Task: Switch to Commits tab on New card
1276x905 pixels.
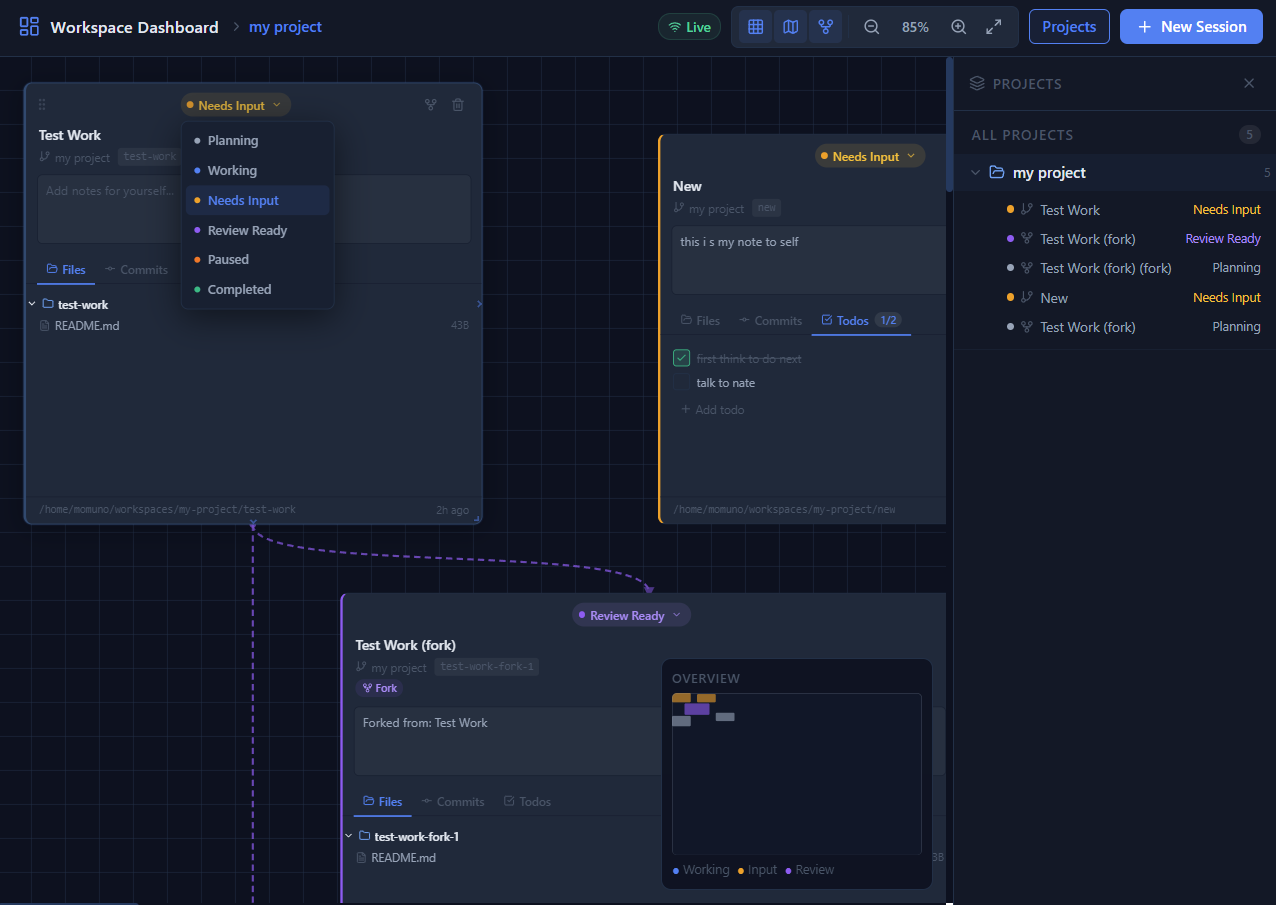Action: [x=771, y=321]
